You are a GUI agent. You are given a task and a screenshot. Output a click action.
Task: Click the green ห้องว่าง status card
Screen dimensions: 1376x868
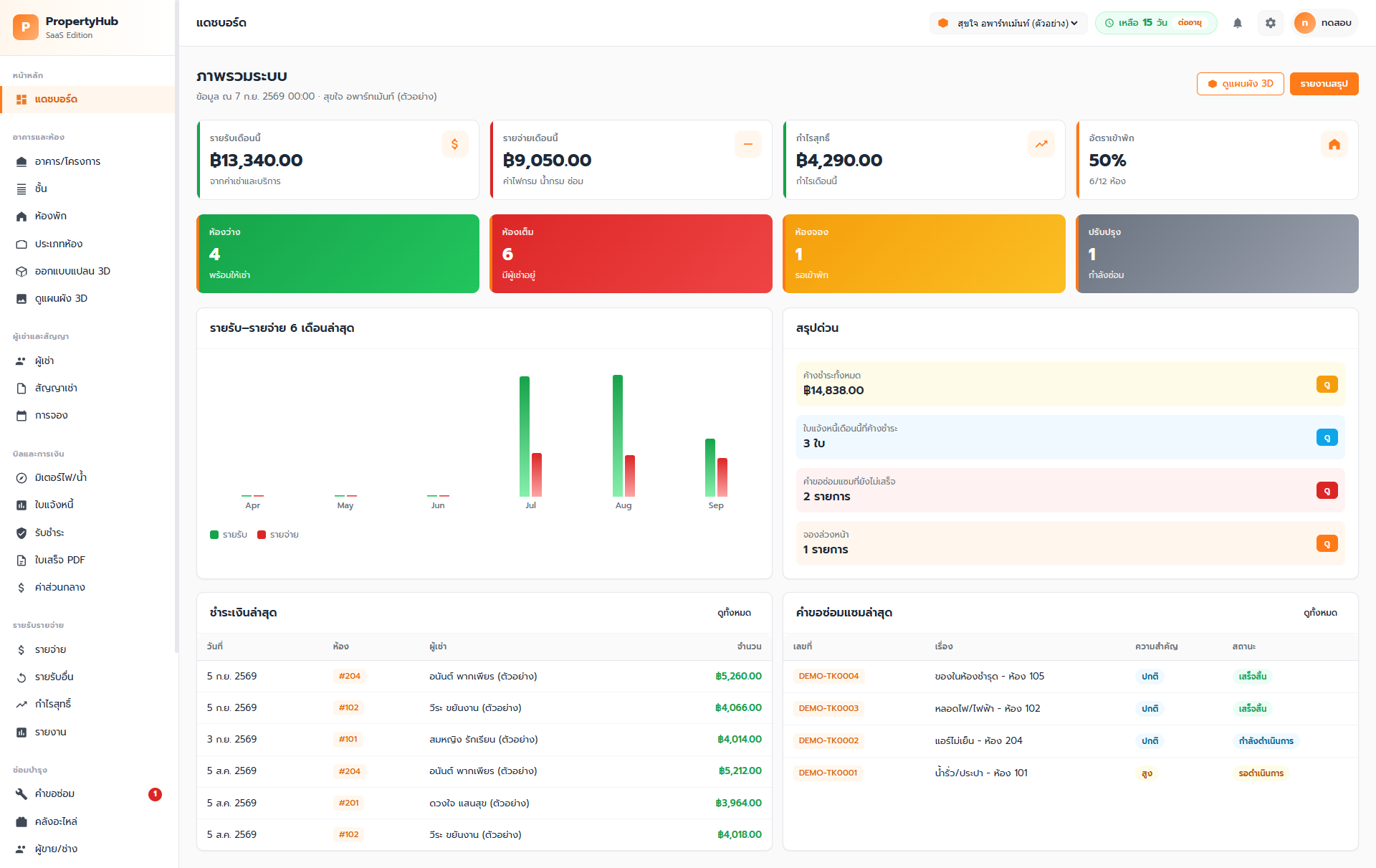point(338,254)
